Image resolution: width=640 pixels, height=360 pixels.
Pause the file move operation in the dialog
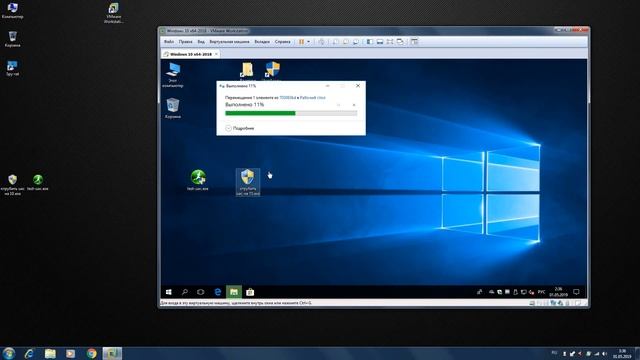[x=338, y=105]
